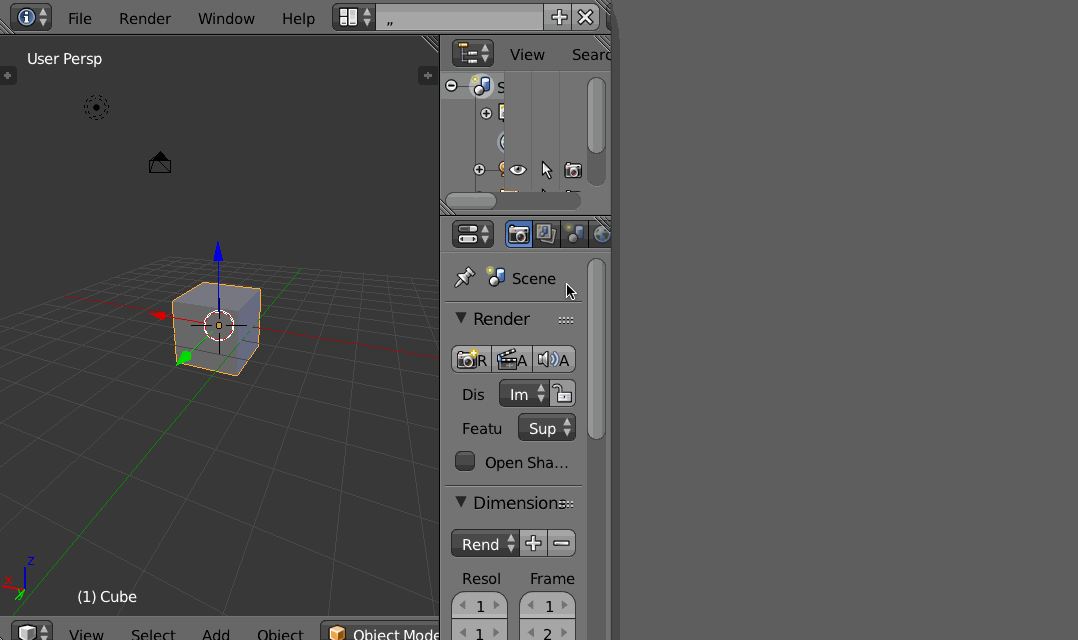
Task: Open the Scene properties tab
Action: coord(574,233)
